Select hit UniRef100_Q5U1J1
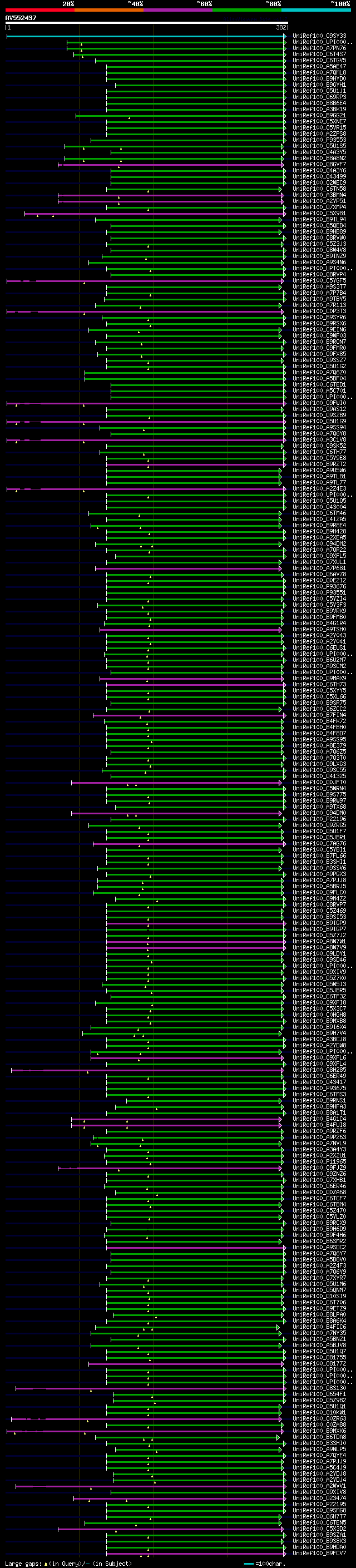 point(319,91)
